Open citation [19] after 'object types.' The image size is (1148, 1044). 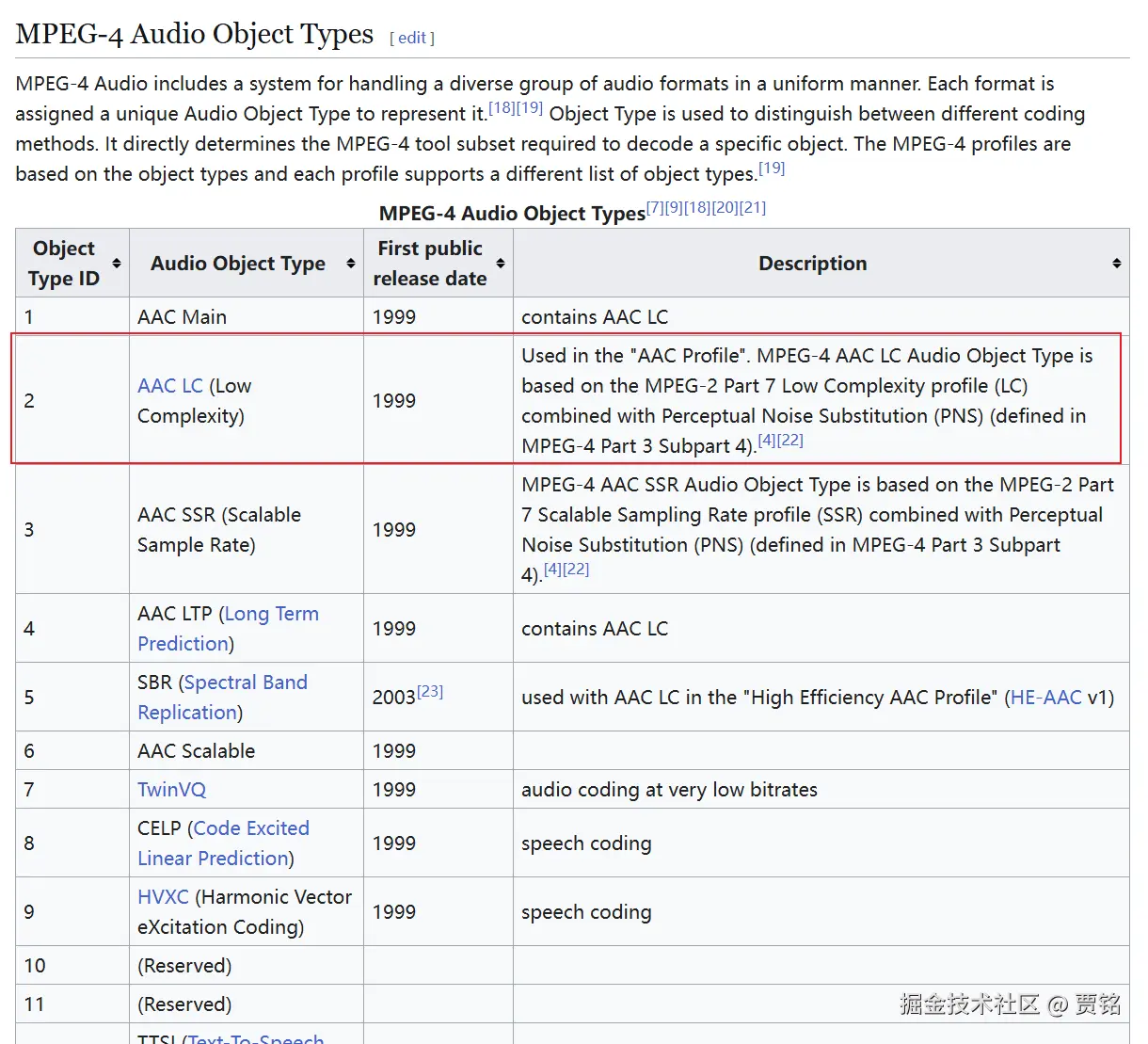pos(772,168)
